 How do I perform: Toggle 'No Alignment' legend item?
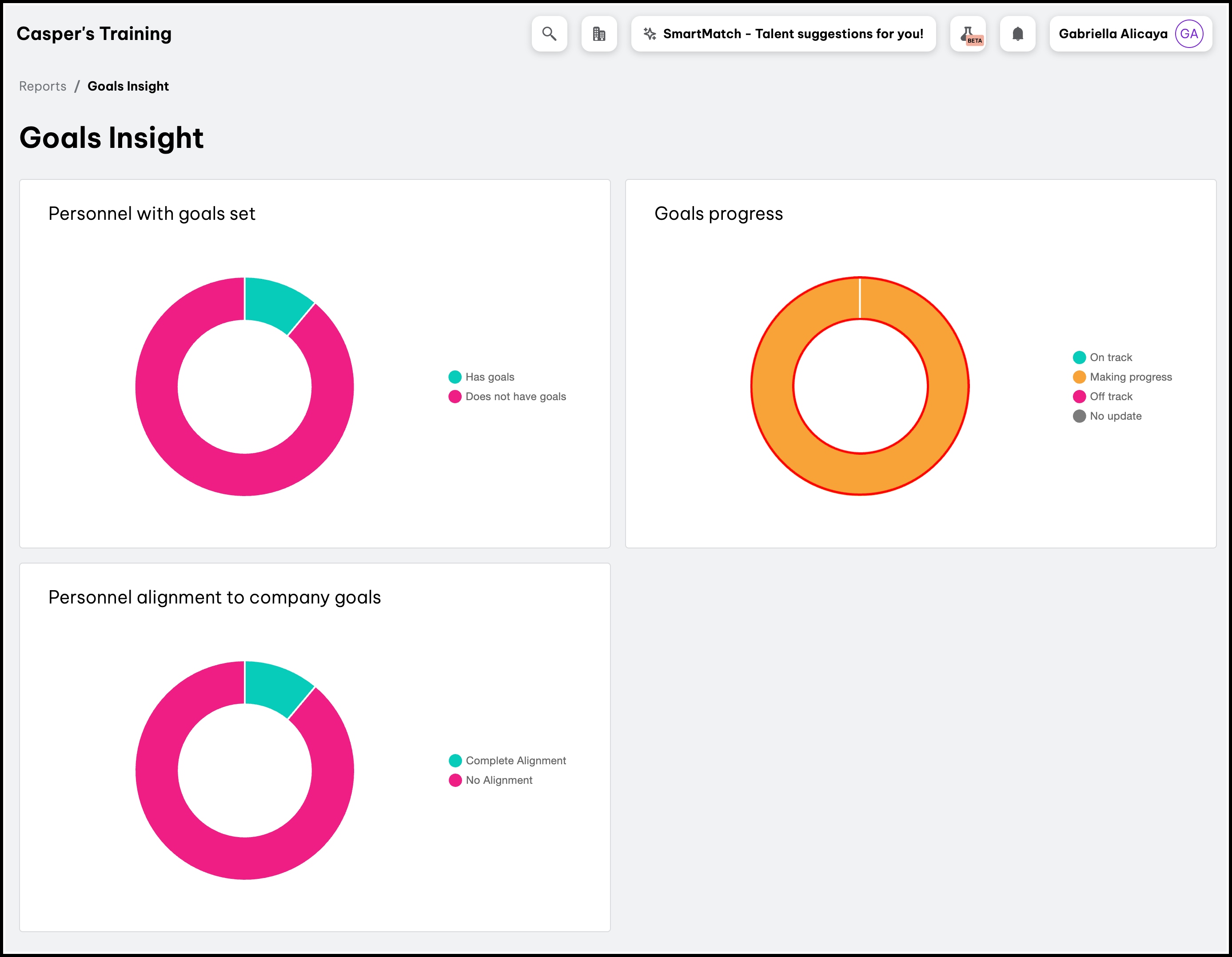tap(498, 781)
